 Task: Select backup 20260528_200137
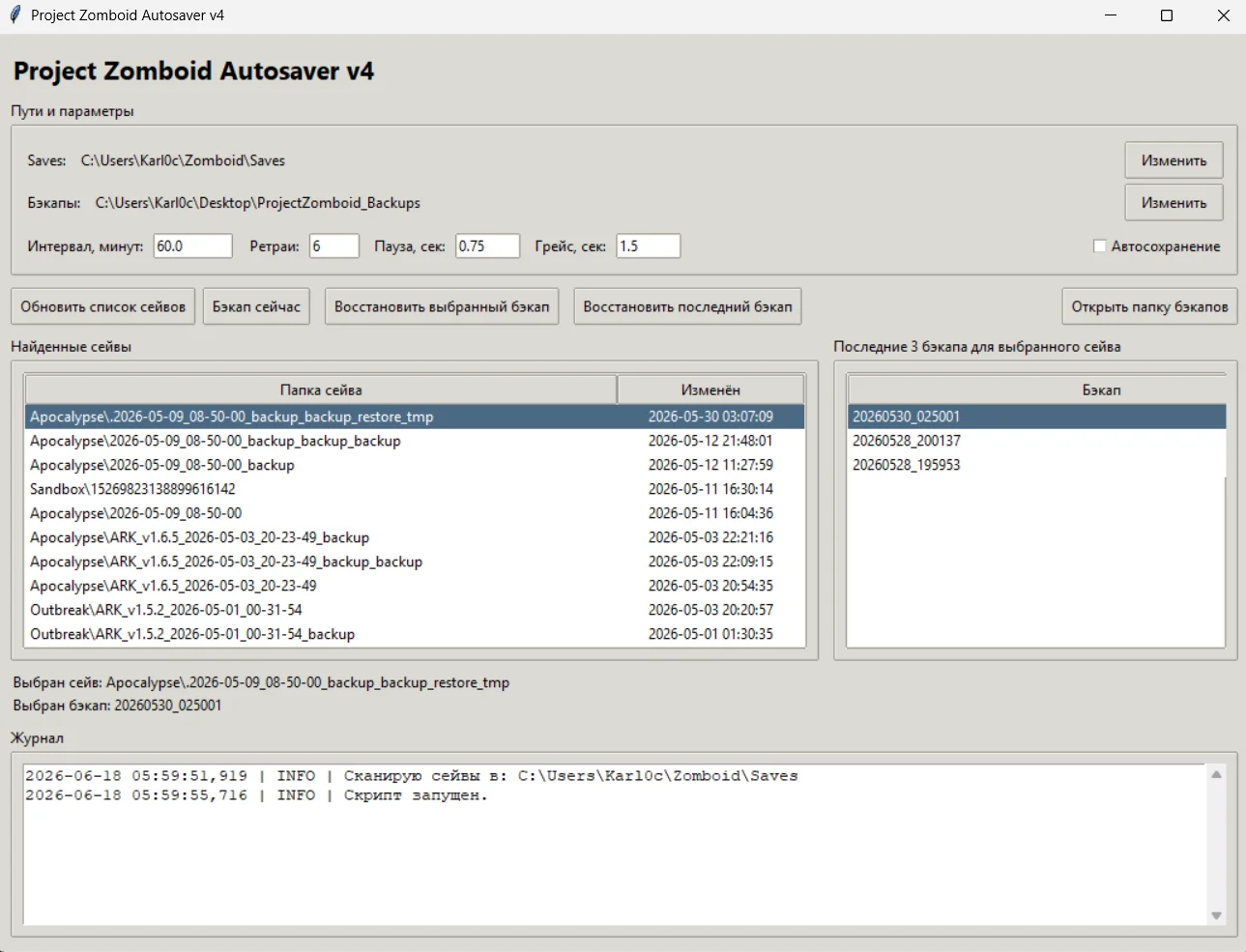(x=1036, y=441)
